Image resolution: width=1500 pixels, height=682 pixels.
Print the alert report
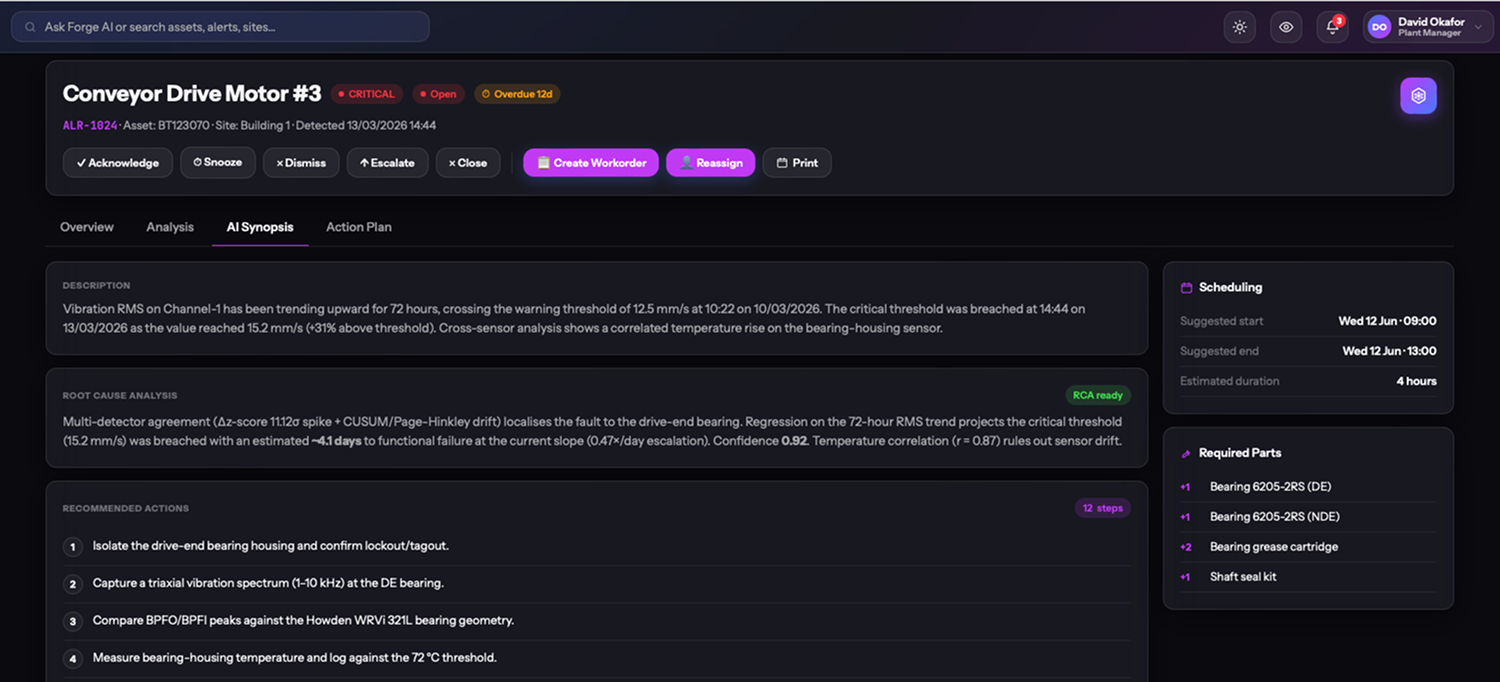[x=797, y=163]
